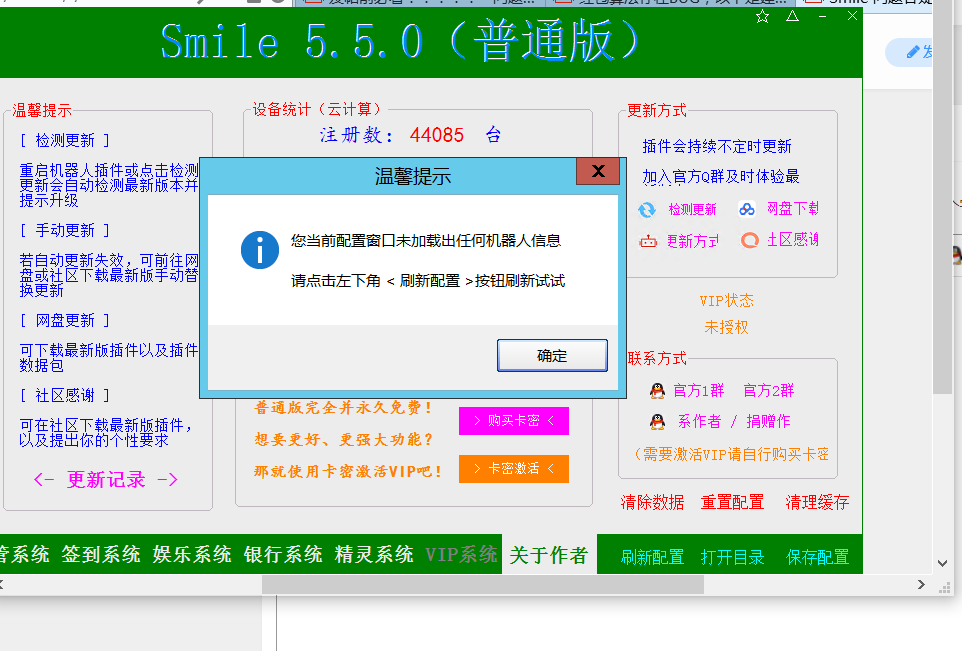Click the triangle icon in title bar
The width and height of the screenshot is (962, 651).
(x=792, y=16)
